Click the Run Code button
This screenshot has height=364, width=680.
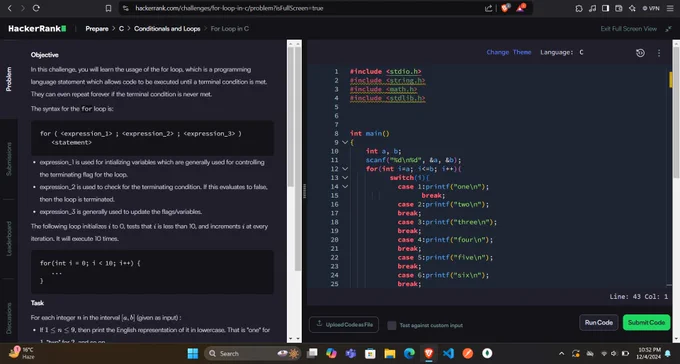click(x=598, y=322)
